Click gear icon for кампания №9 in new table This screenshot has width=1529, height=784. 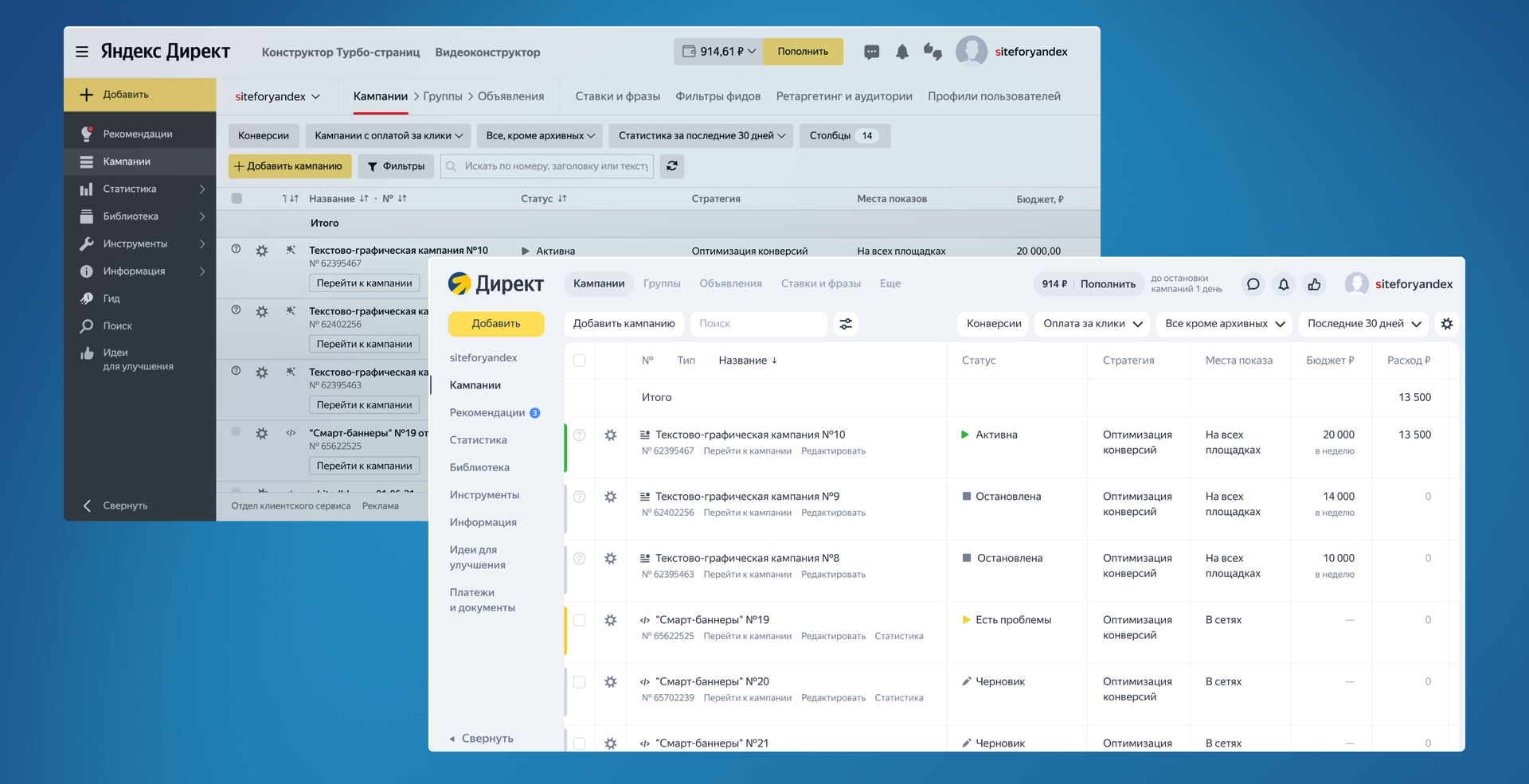point(611,497)
